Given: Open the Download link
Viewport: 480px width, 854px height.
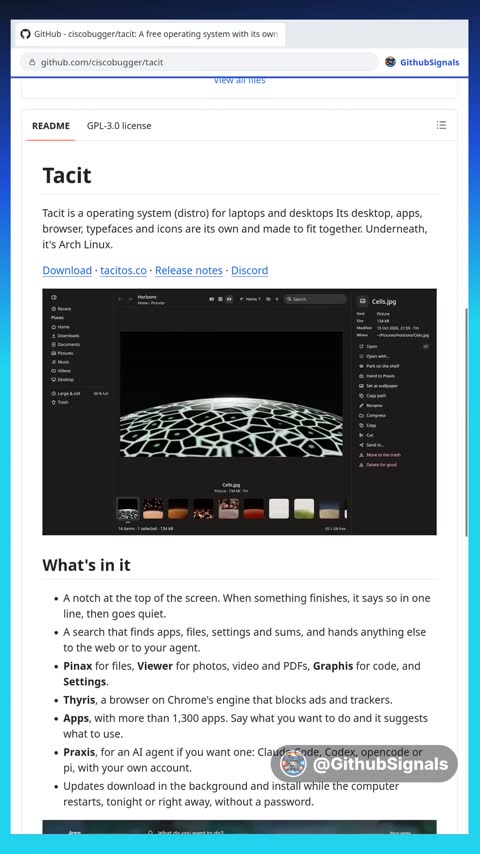Looking at the screenshot, I should pos(67,271).
